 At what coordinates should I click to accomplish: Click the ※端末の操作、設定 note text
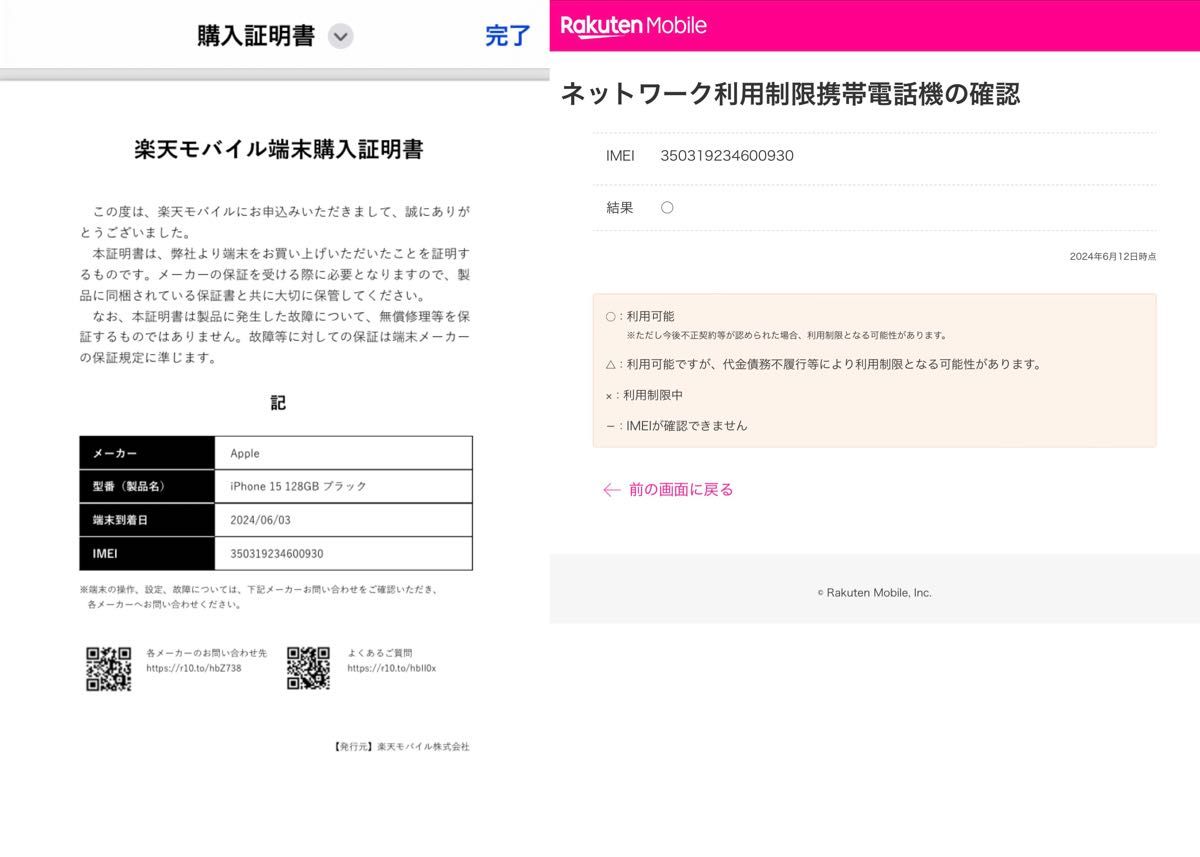258,597
